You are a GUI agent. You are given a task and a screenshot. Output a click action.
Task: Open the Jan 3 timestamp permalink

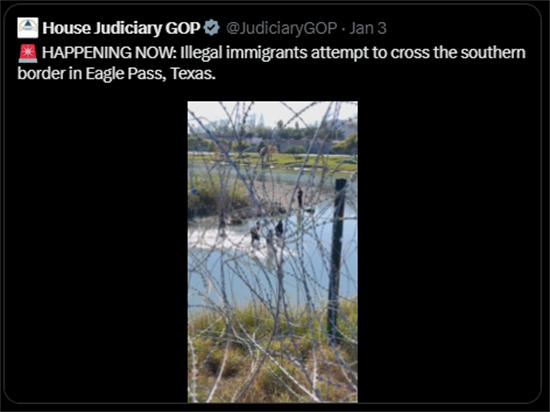368,28
